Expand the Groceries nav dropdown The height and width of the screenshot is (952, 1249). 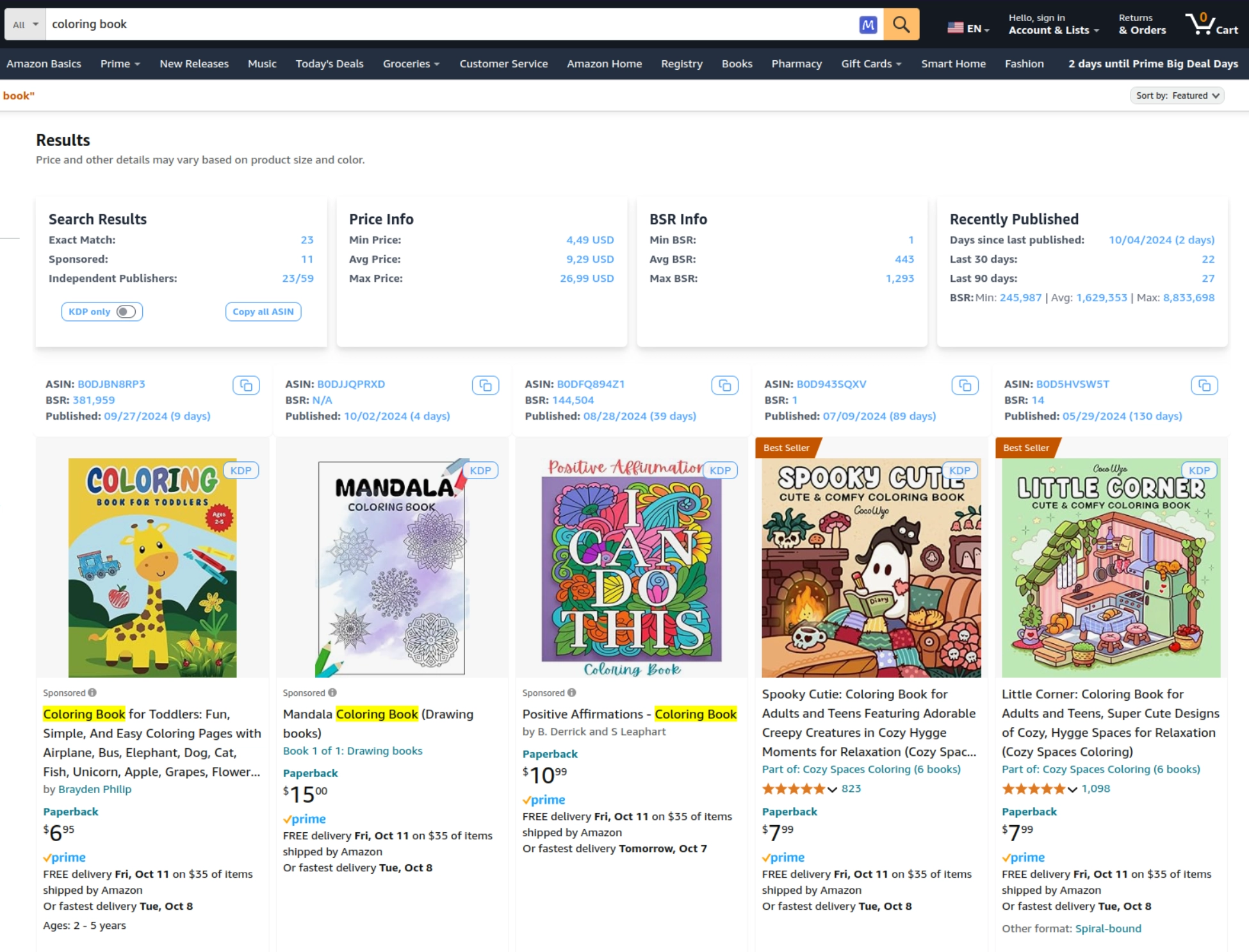click(411, 63)
